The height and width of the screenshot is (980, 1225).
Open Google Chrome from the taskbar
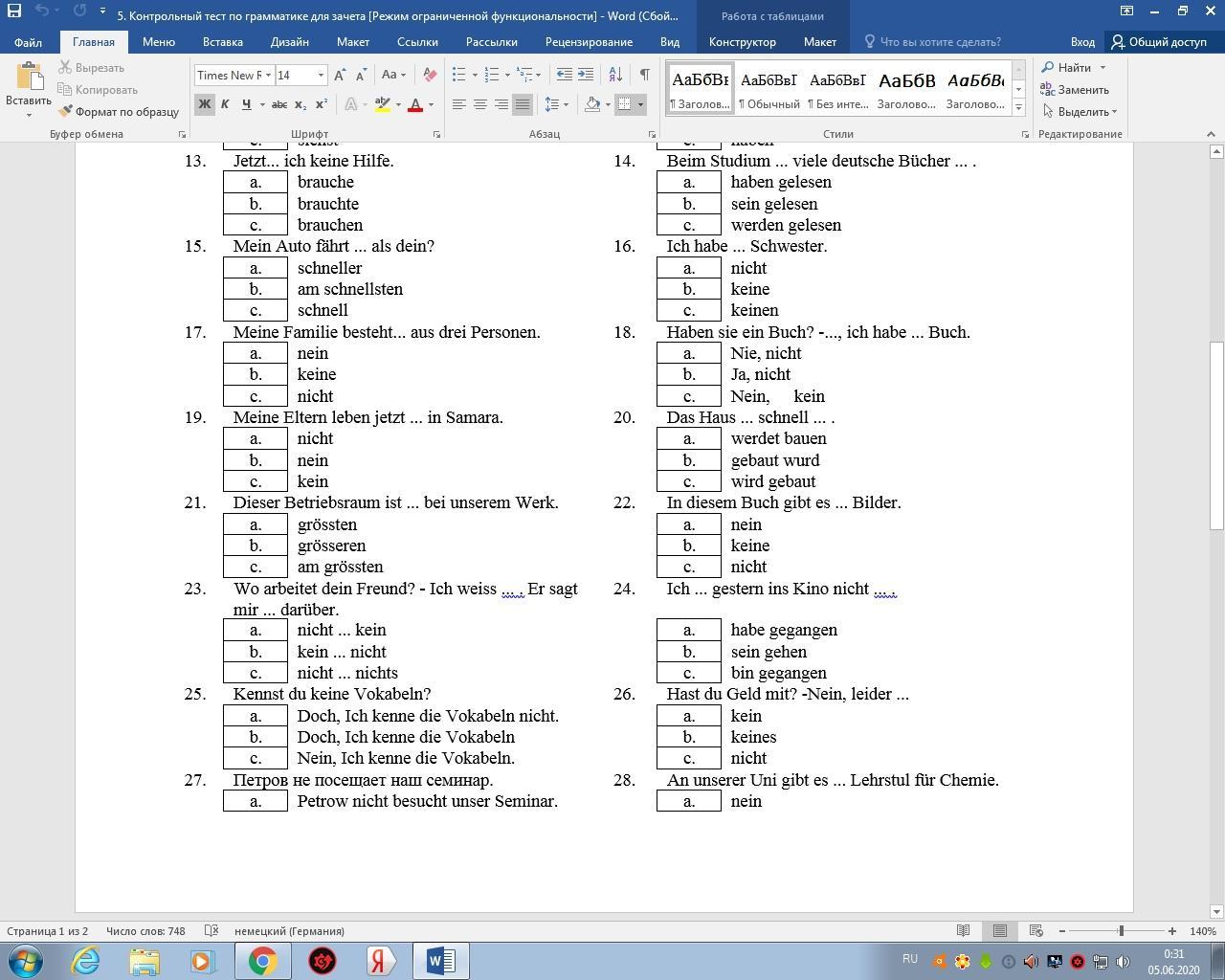(263, 960)
